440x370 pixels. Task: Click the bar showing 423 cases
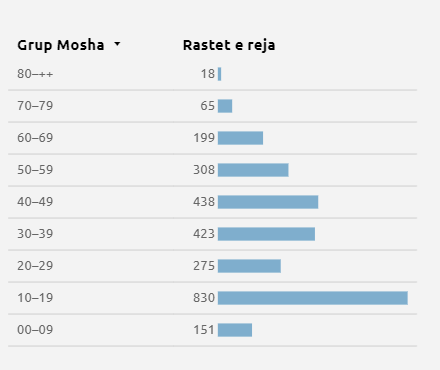click(266, 234)
